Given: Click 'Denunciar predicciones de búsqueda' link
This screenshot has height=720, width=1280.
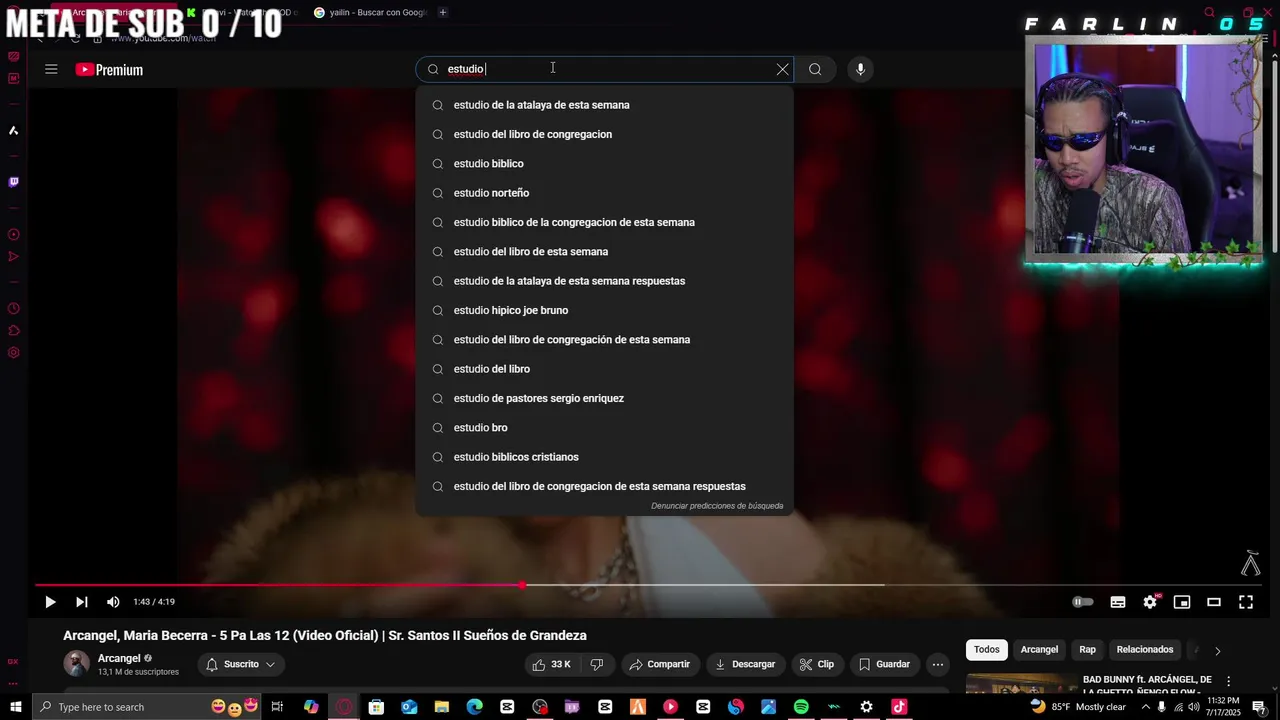Looking at the screenshot, I should (x=717, y=506).
